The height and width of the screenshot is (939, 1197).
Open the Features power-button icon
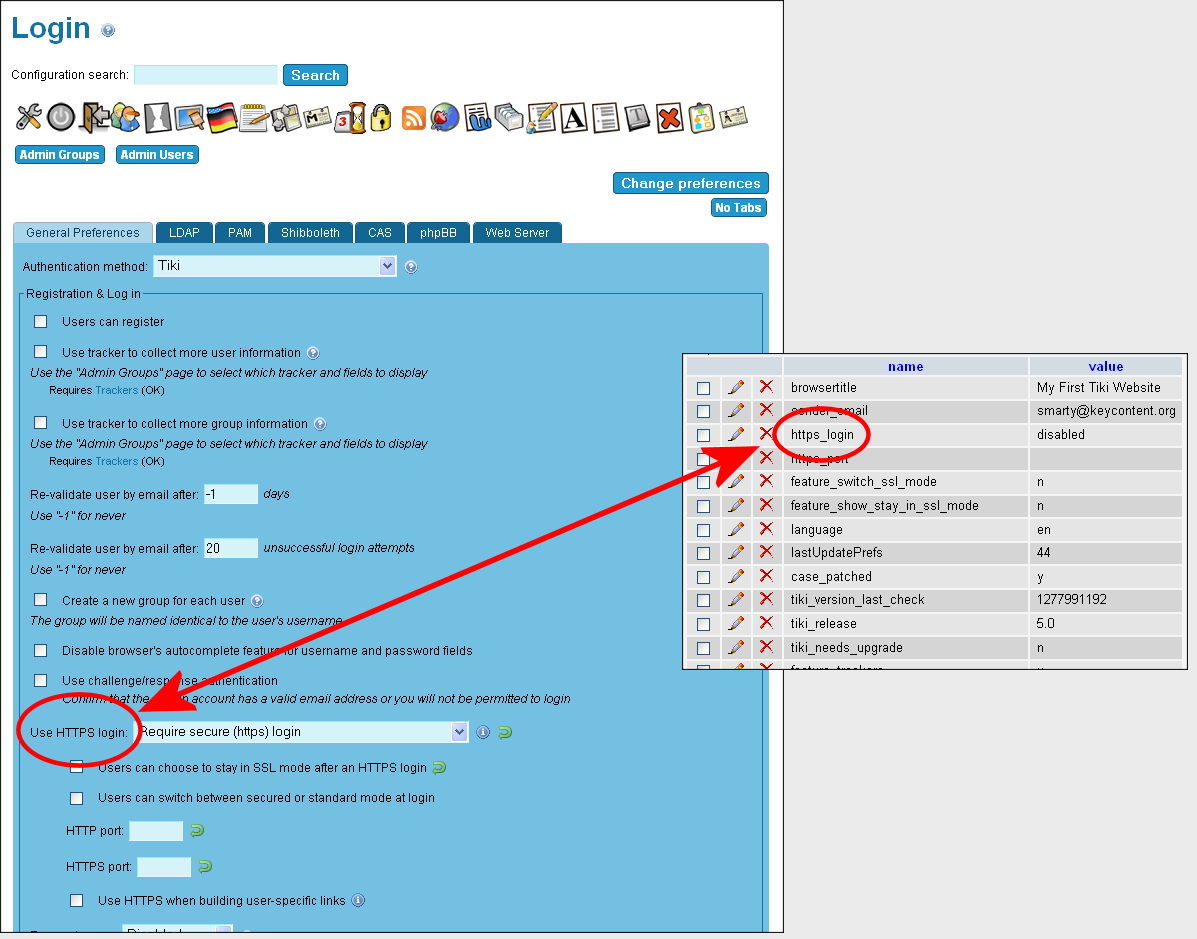tap(61, 118)
